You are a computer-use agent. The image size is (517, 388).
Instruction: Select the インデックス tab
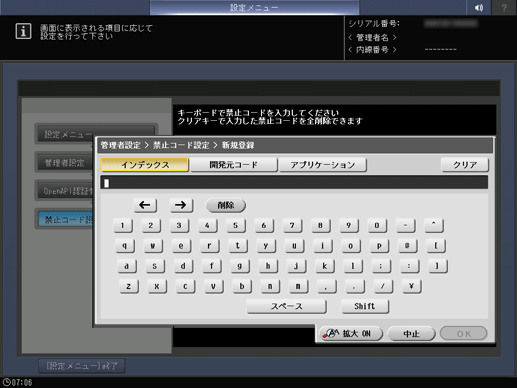tap(145, 165)
